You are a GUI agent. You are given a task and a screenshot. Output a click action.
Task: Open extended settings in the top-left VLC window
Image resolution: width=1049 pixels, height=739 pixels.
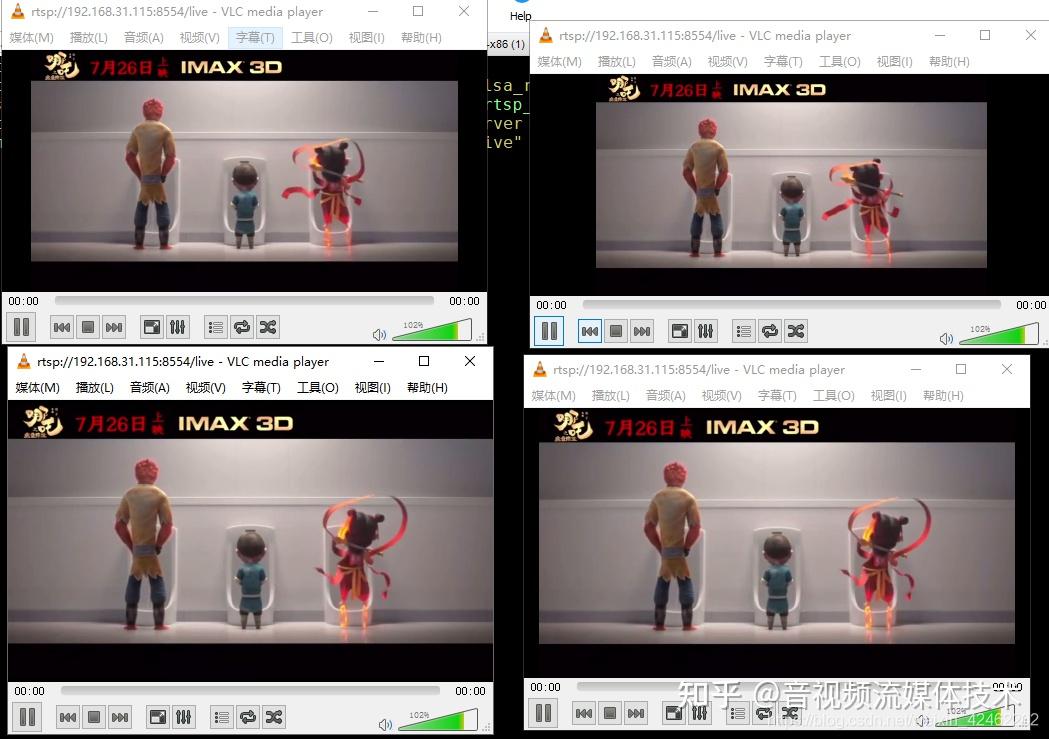point(177,327)
